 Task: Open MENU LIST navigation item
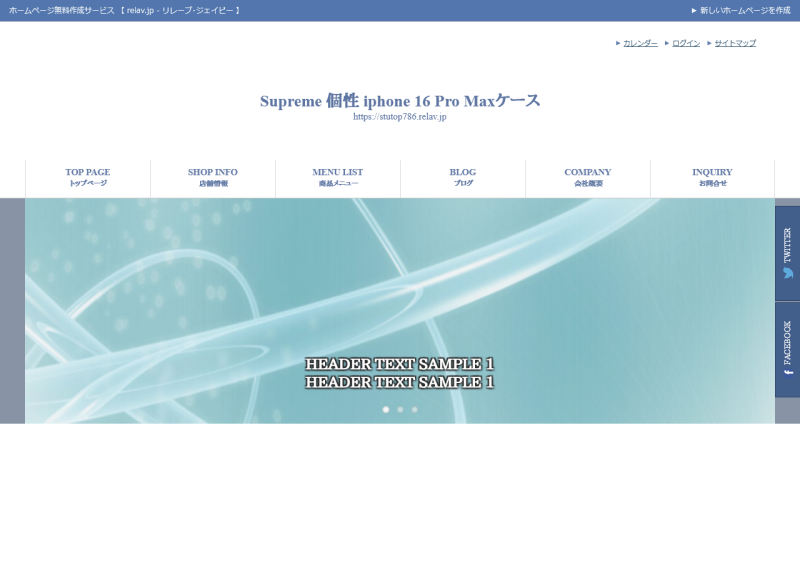click(338, 177)
